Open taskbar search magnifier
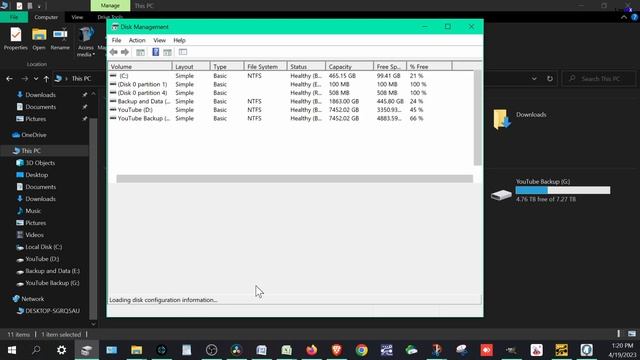 pyautogui.click(x=36, y=350)
